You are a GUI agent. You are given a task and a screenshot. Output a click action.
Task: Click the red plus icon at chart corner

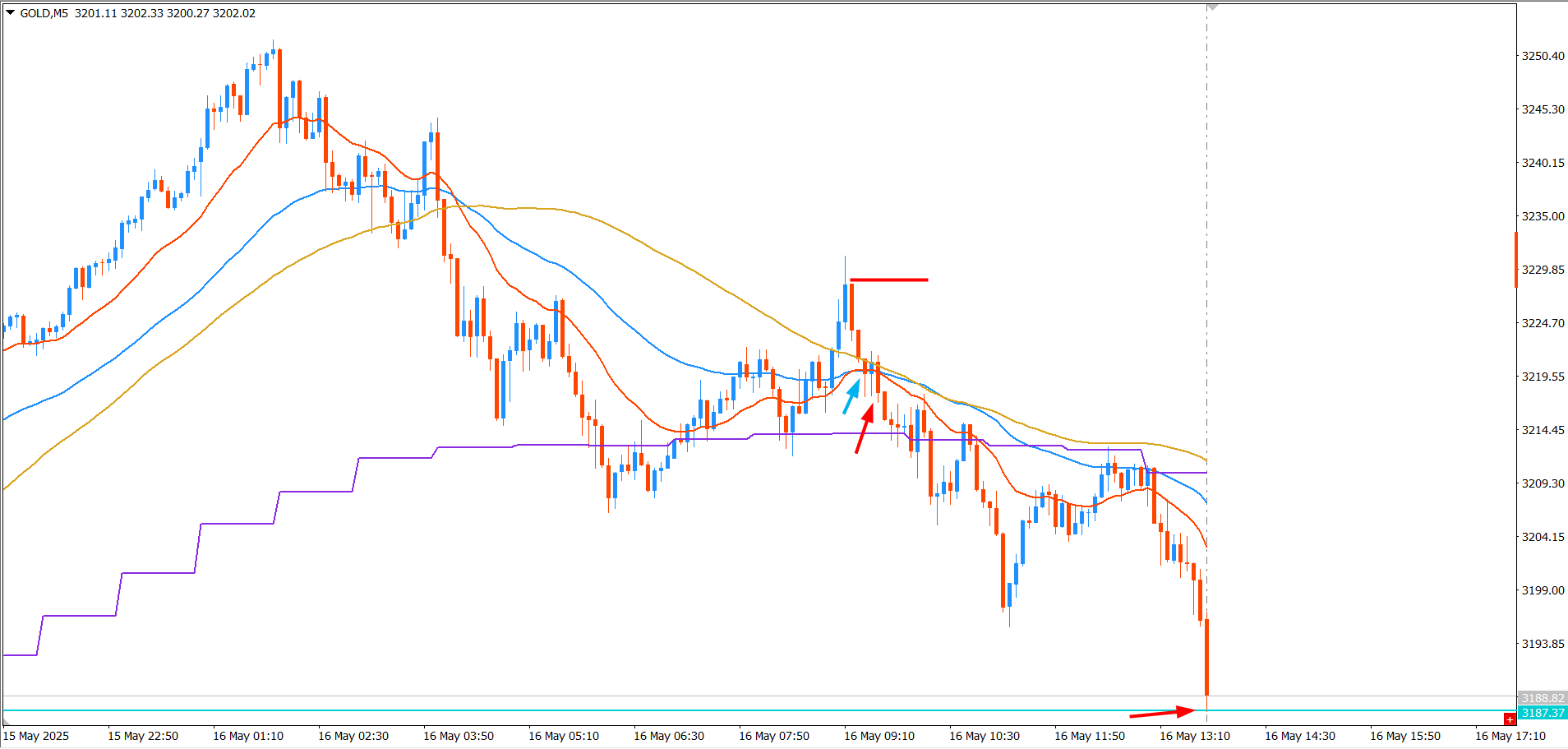click(x=1510, y=719)
